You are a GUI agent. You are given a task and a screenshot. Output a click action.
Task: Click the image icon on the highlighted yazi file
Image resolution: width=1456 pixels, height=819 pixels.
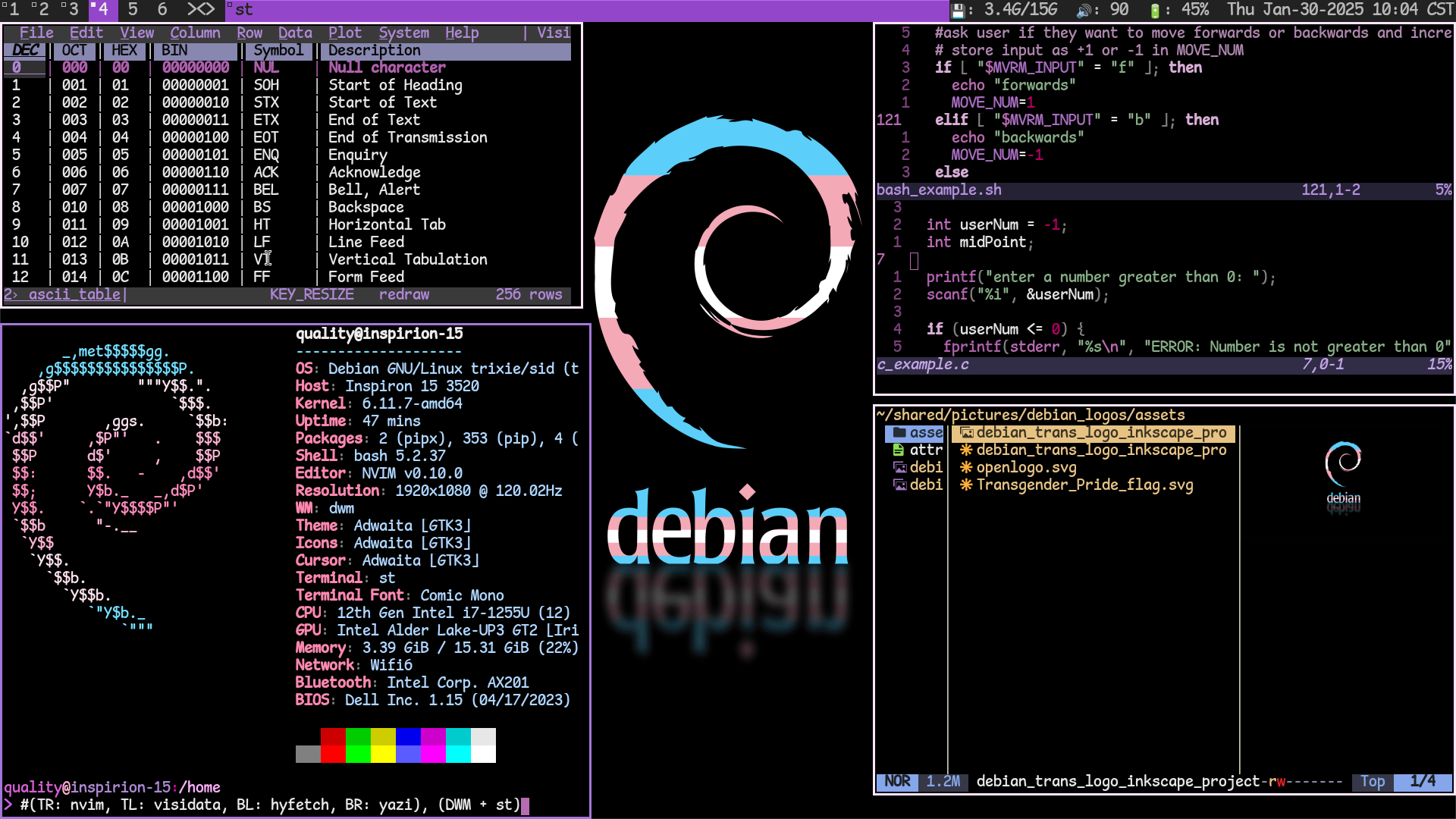(x=967, y=432)
